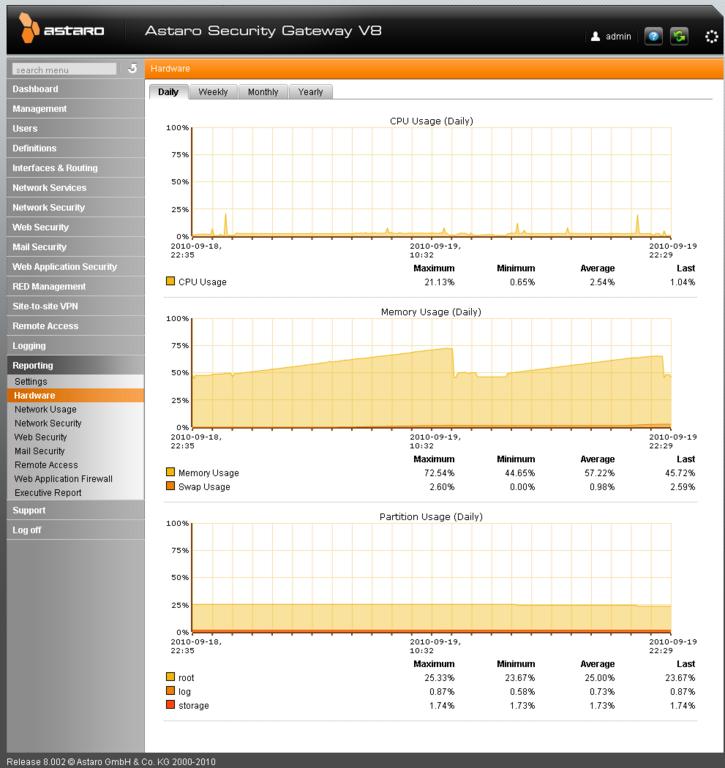Open the RED Management menu
This screenshot has height=768, width=725.
pos(75,287)
